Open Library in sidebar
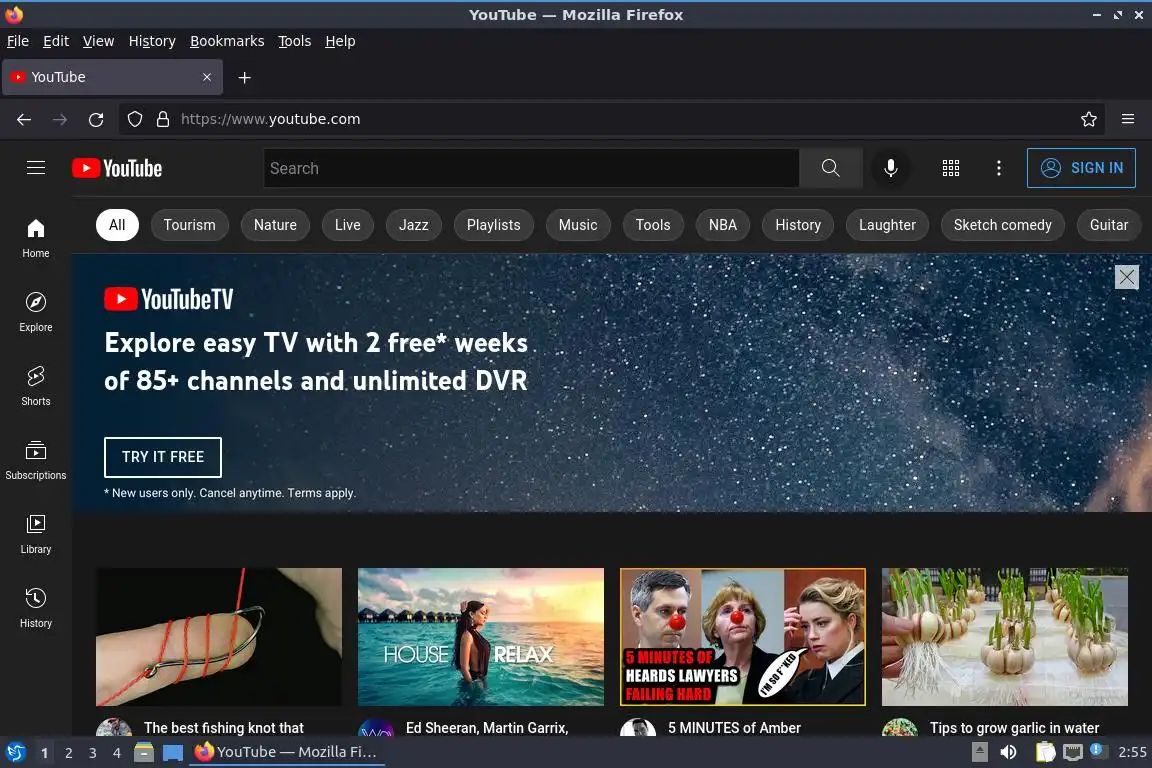 [36, 534]
